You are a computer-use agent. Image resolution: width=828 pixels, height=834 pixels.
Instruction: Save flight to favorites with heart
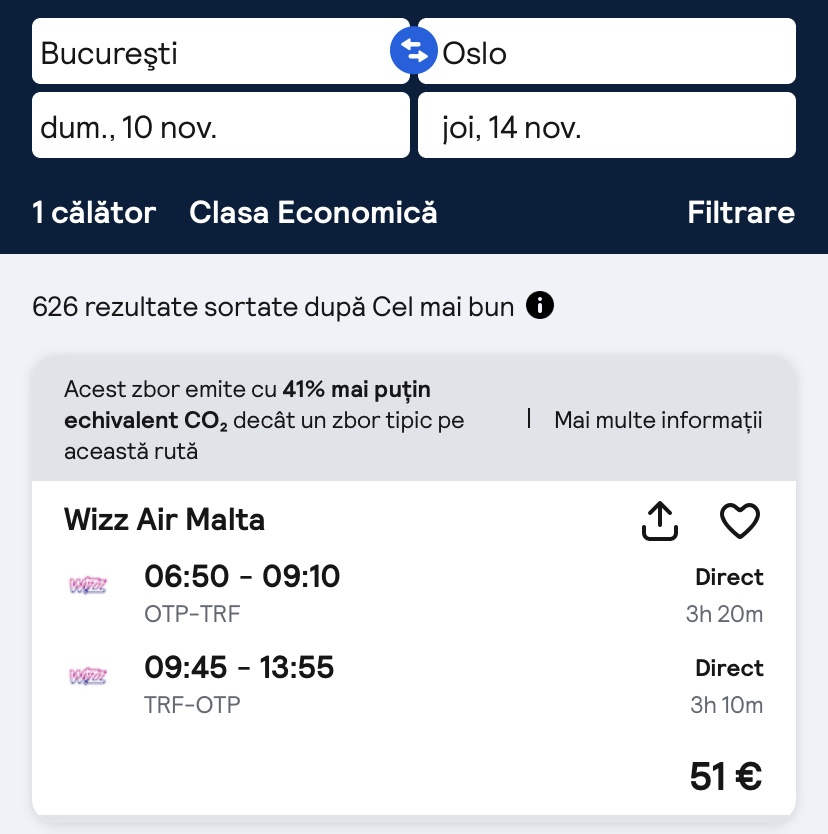[740, 521]
